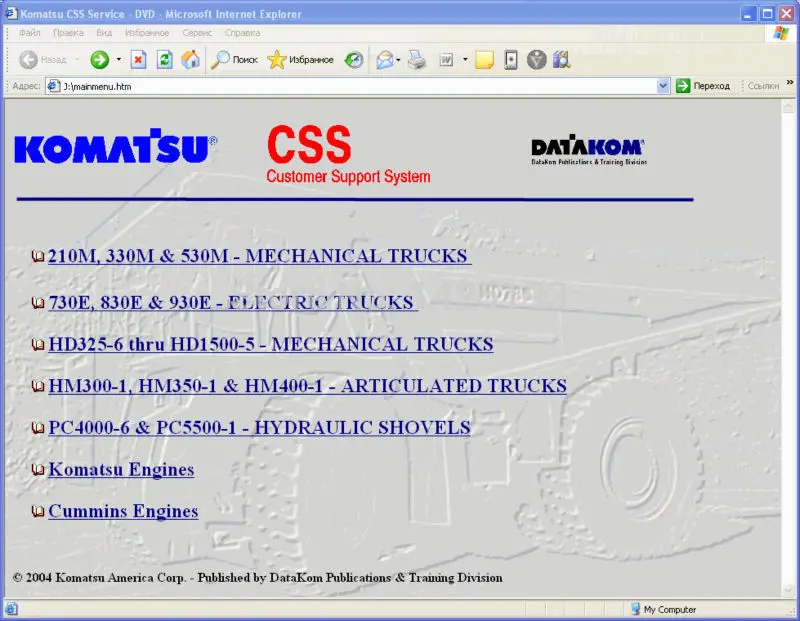Open Favorites via the Избранное star icon
The width and height of the screenshot is (800, 621).
275,59
